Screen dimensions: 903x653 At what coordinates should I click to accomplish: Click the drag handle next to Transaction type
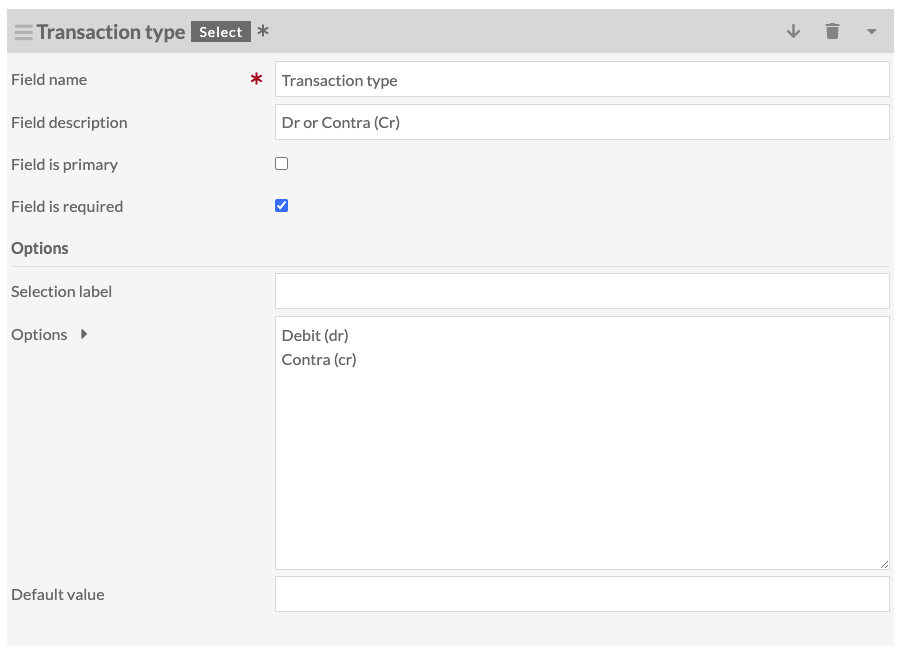[x=22, y=31]
